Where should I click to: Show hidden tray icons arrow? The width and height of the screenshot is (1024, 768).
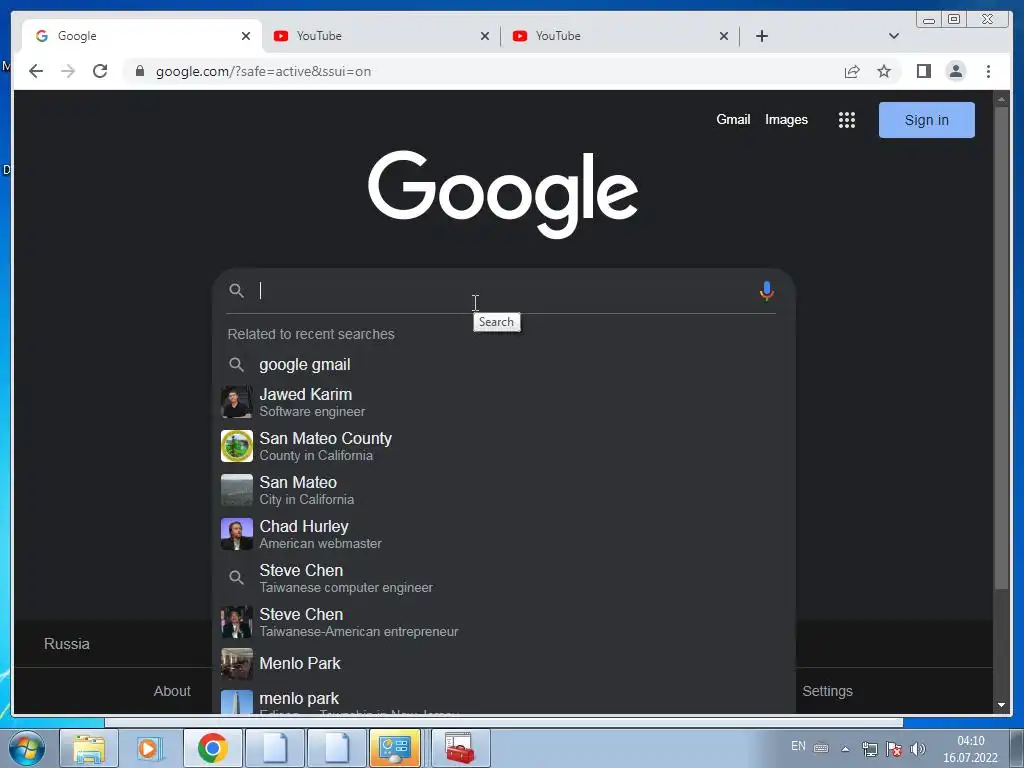tap(845, 749)
